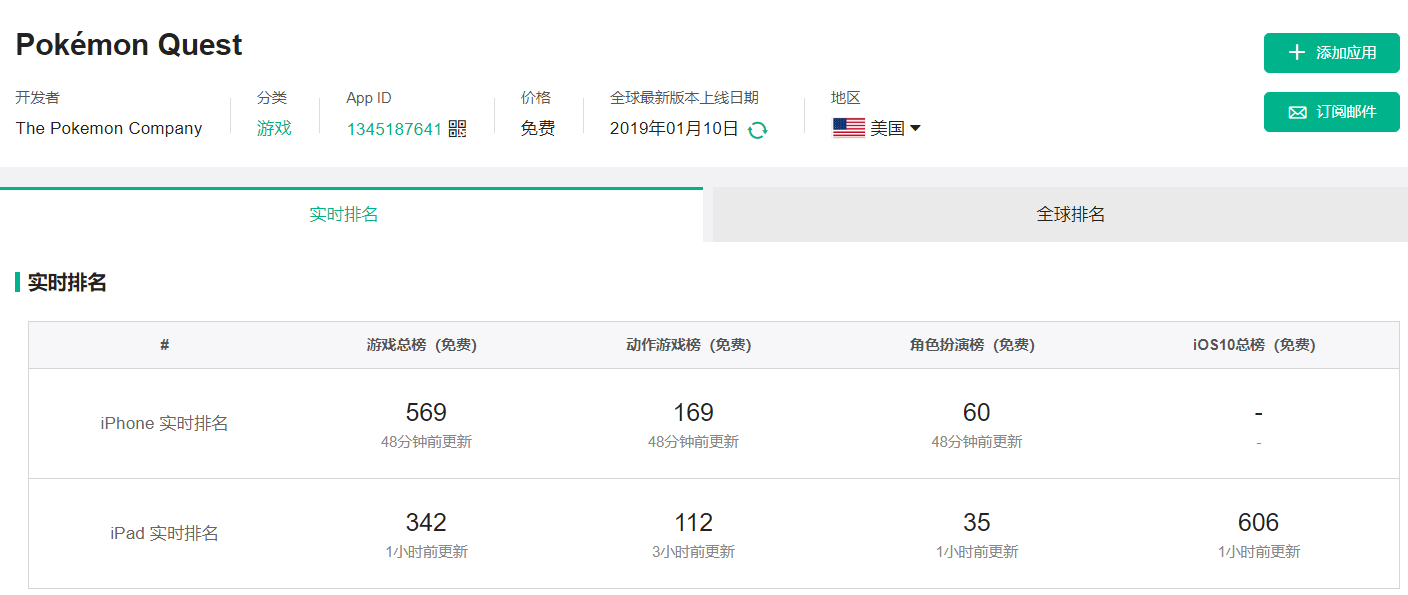Click the 添加应用 button

[x=1332, y=53]
